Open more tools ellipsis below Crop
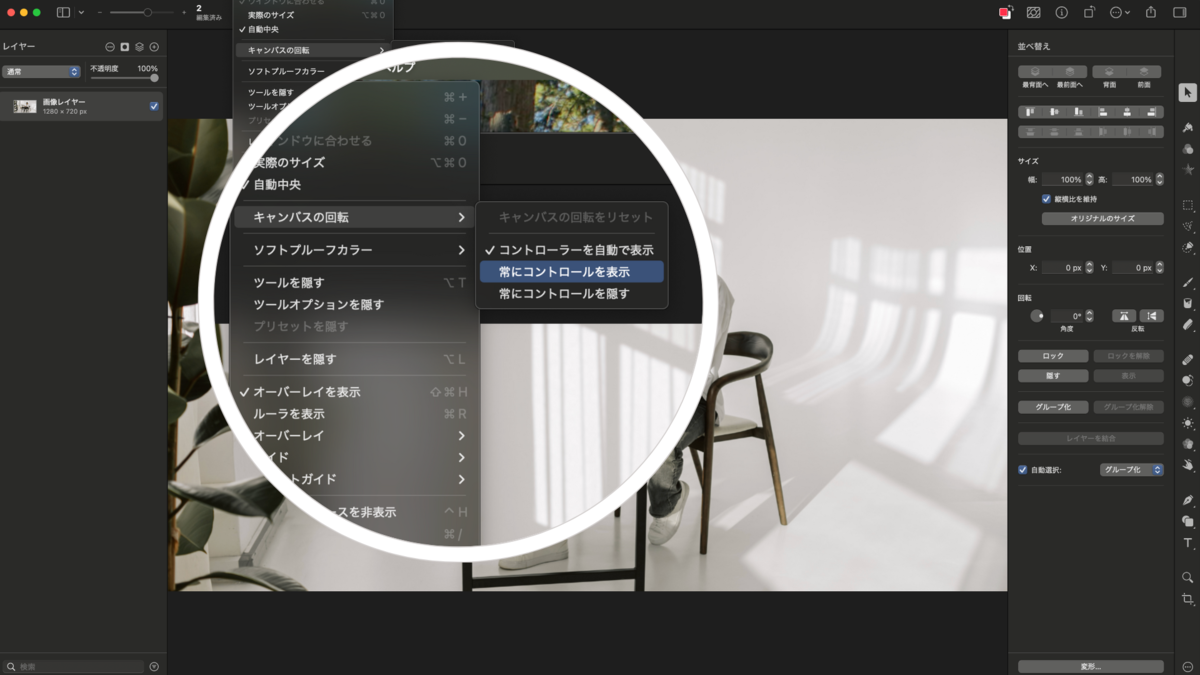 point(1187,667)
